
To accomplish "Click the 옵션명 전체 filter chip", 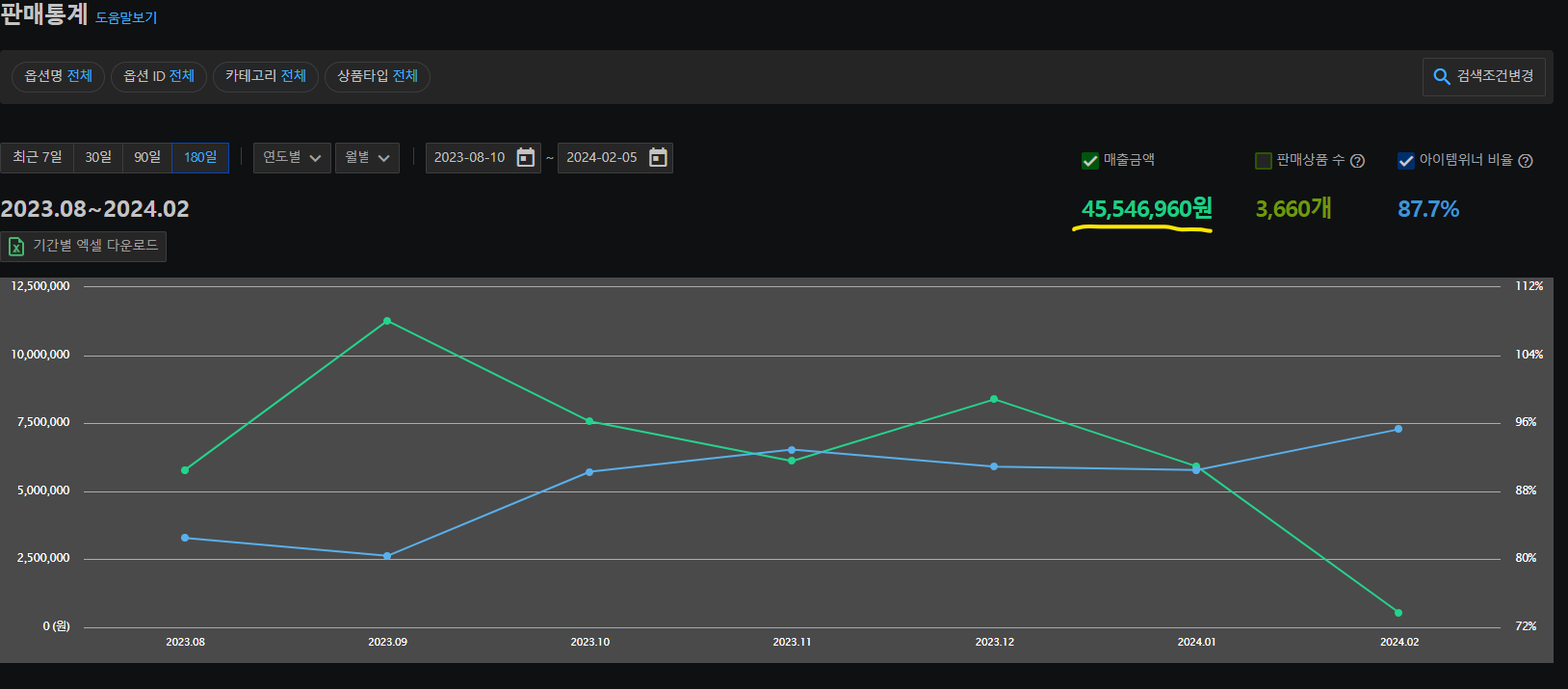I will tap(58, 76).
